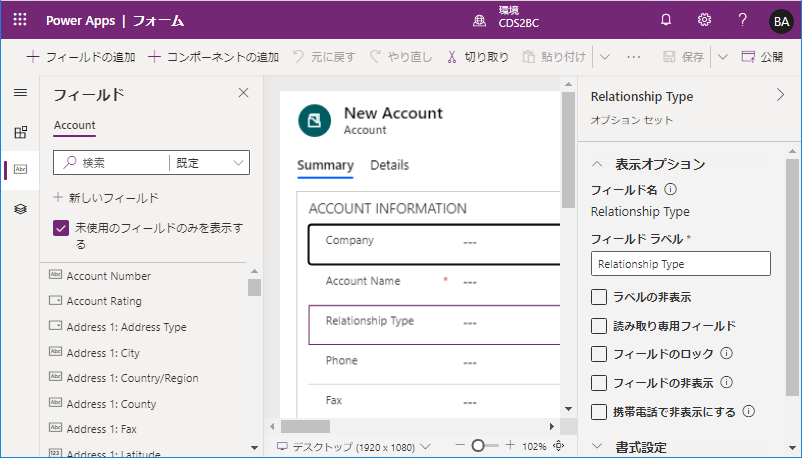Click the フィールドのロック info icon
802x458 pixels.
coord(726,353)
